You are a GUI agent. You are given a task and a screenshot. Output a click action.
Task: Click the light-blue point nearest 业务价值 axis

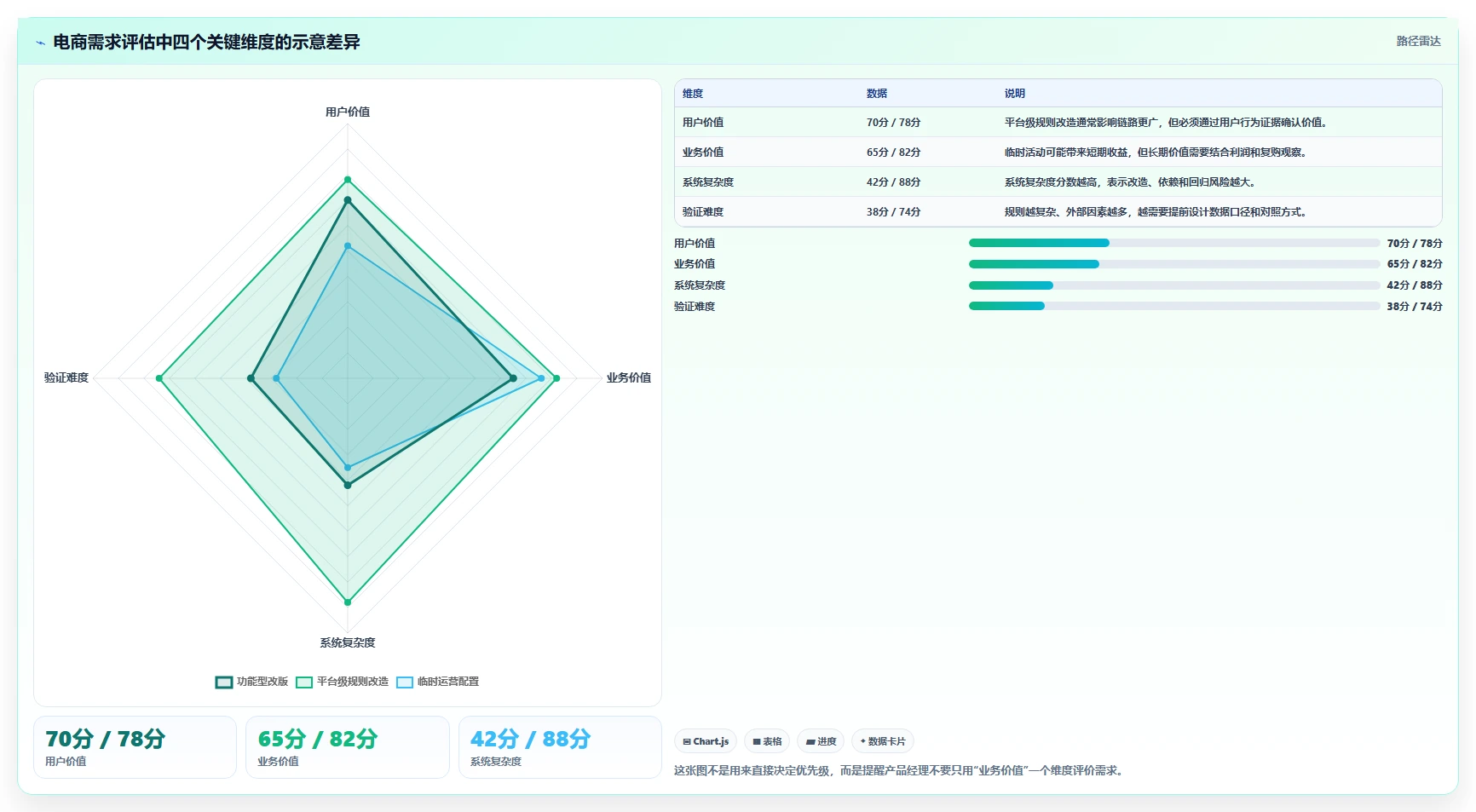tap(541, 378)
